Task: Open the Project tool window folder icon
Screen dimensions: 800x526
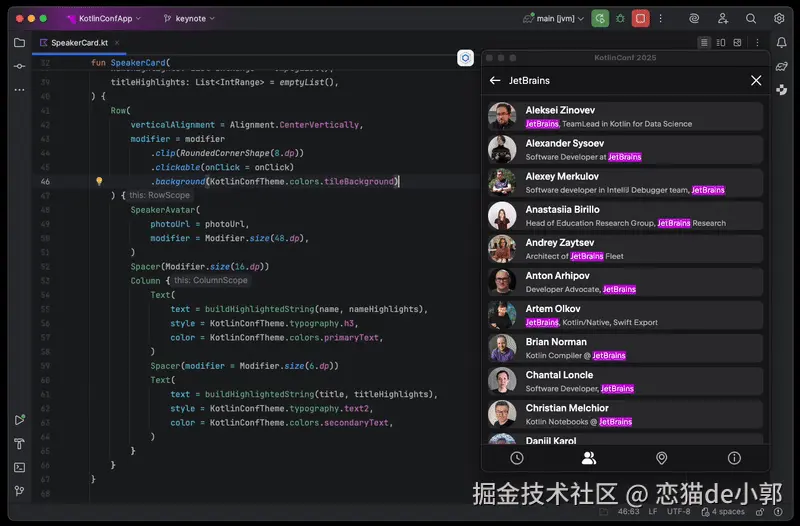Action: (19, 43)
